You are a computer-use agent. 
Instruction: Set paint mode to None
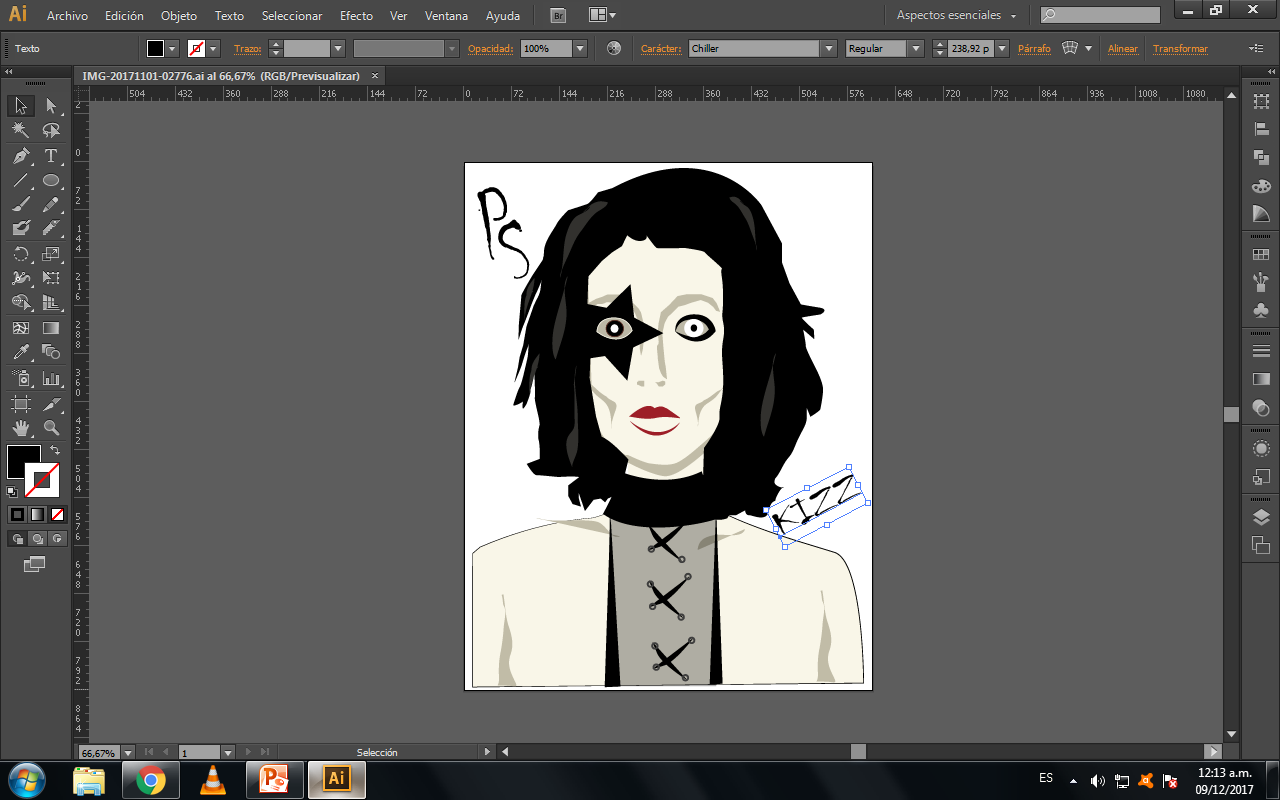point(57,515)
